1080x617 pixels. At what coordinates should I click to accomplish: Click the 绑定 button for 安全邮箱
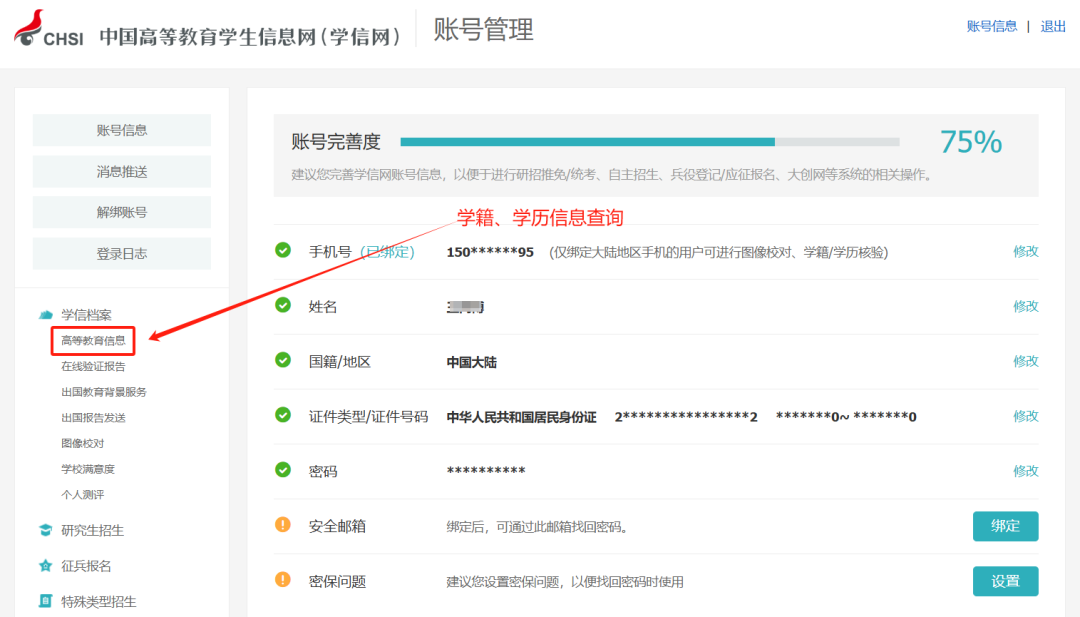click(x=1006, y=526)
